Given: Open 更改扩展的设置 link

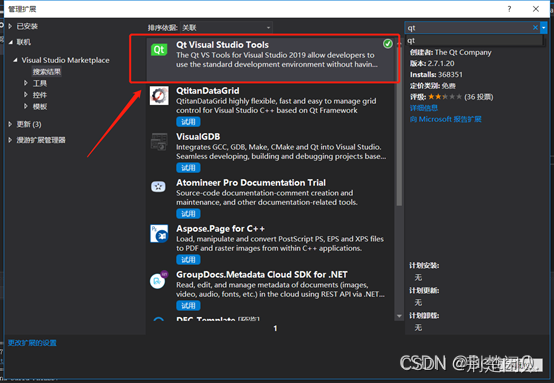Looking at the screenshot, I should click(x=32, y=343).
